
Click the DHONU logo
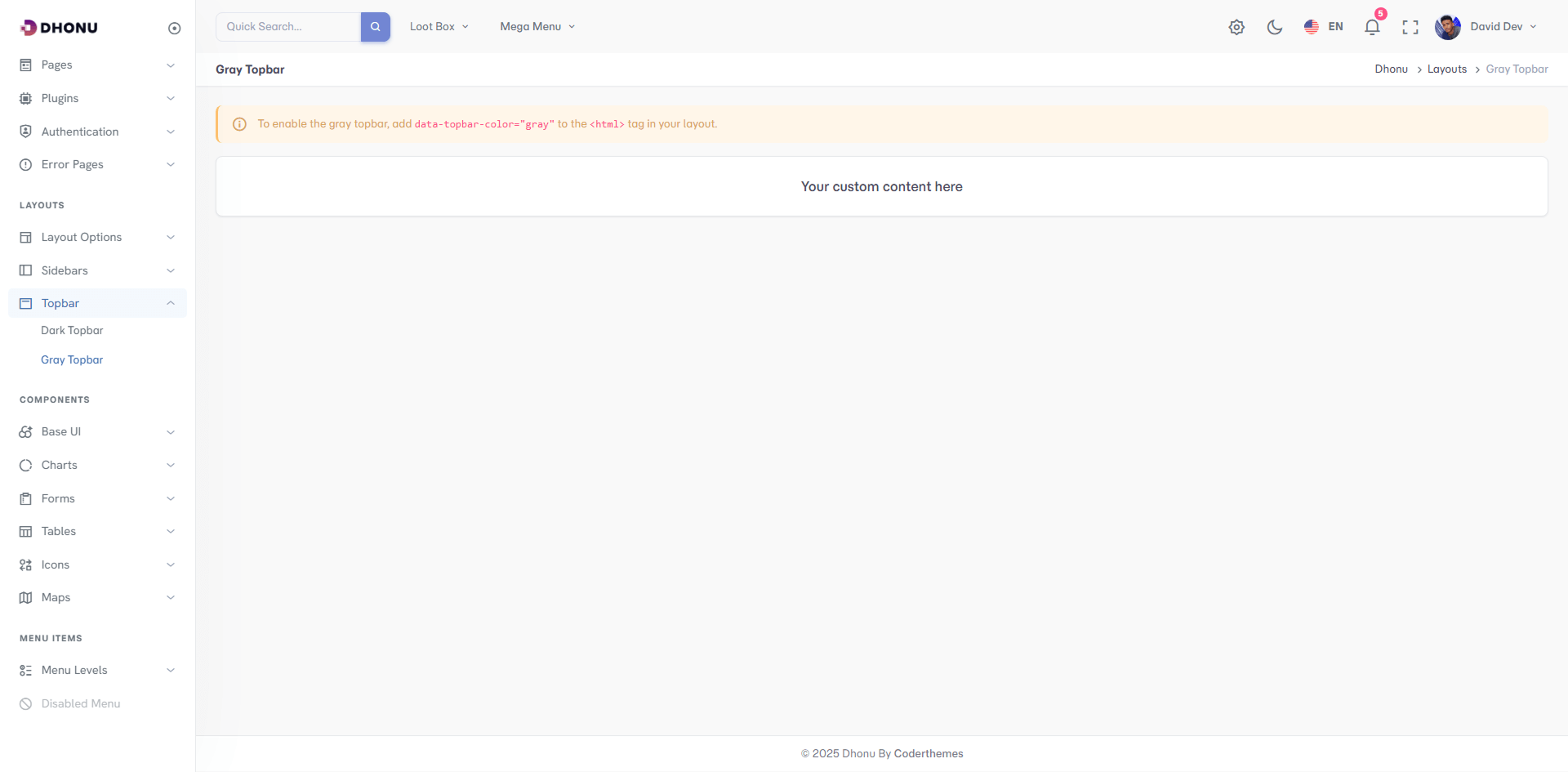(x=59, y=28)
